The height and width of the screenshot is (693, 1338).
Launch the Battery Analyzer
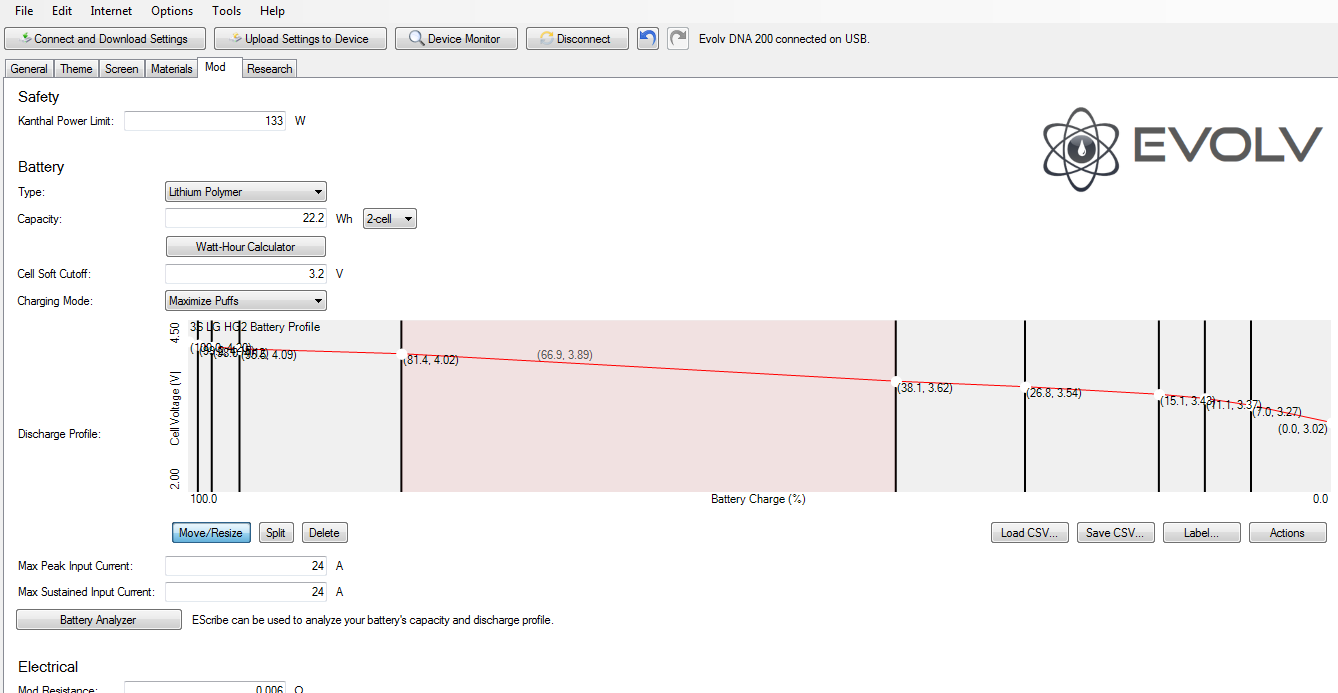coord(98,620)
